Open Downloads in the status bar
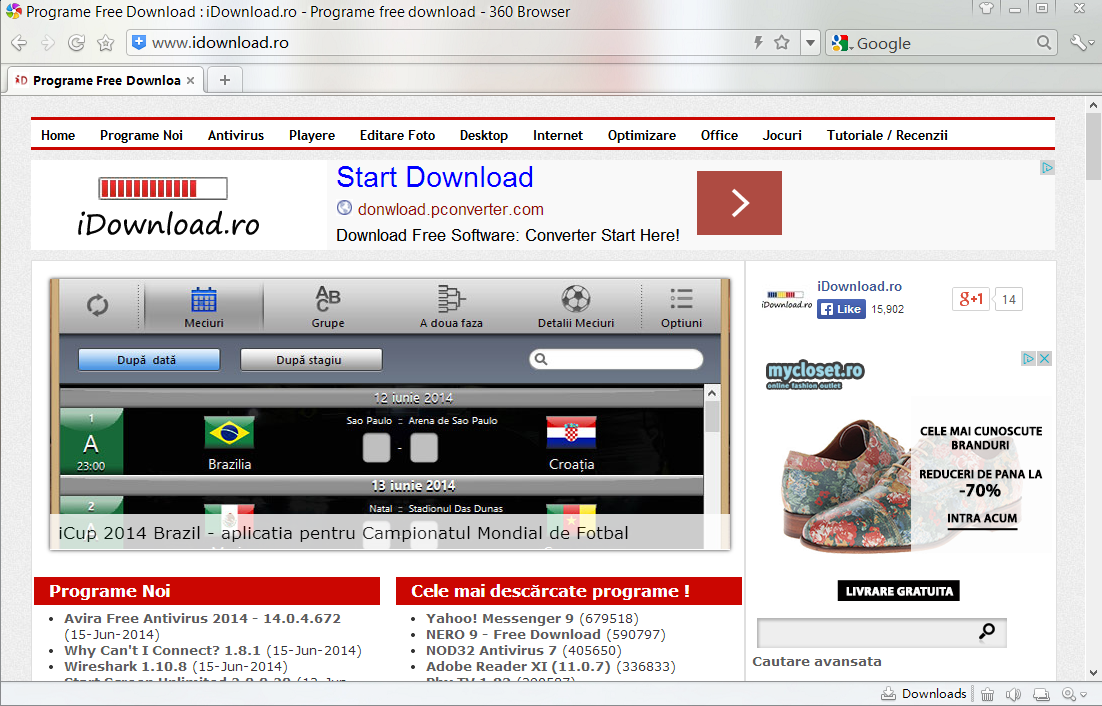The width and height of the screenshot is (1102, 706). point(924,694)
